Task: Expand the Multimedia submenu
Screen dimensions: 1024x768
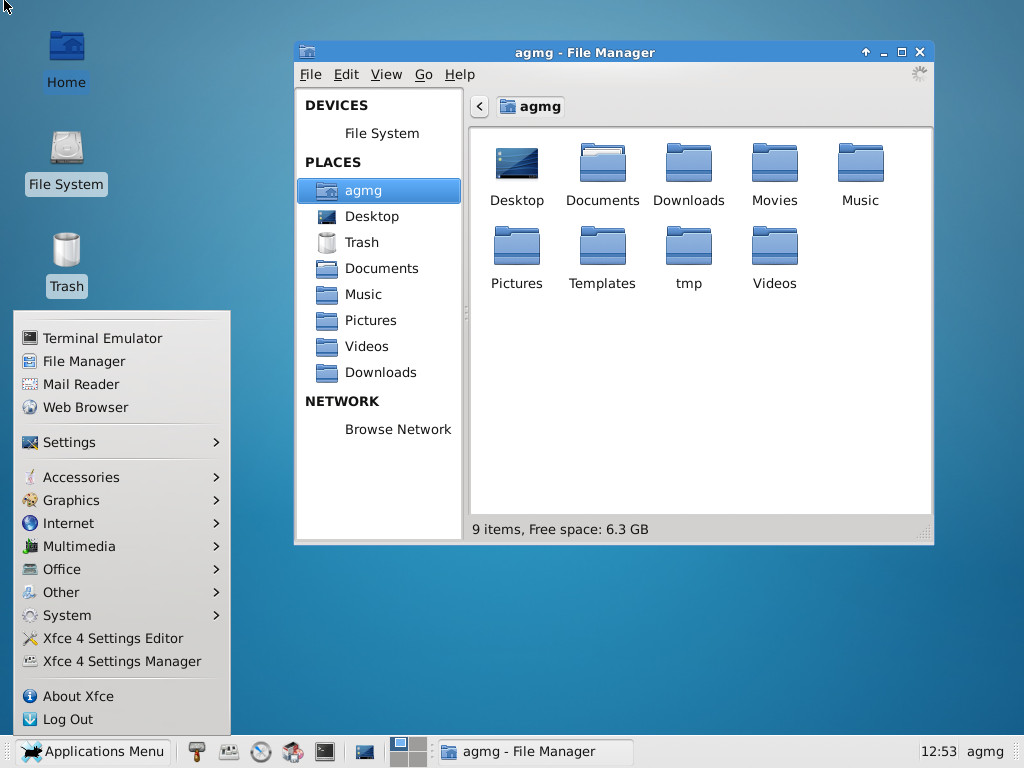Action: point(122,546)
